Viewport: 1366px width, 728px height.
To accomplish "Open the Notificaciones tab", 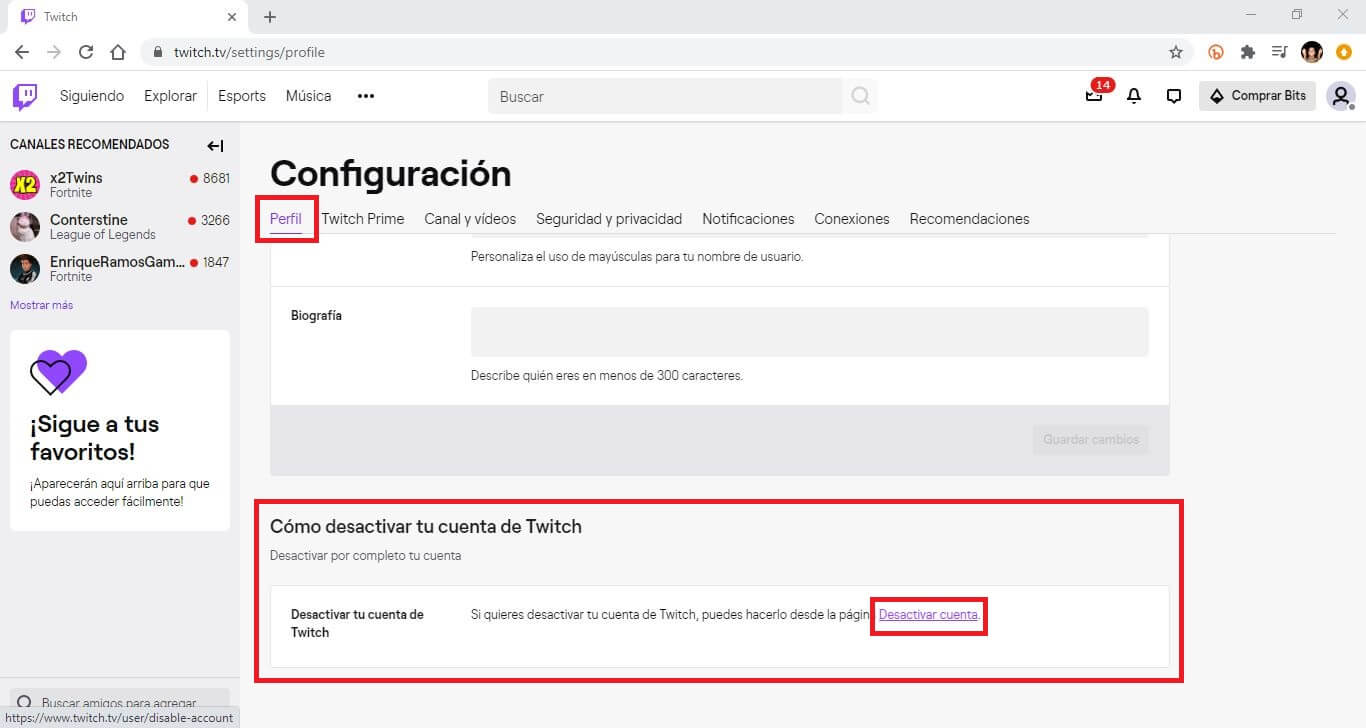I will tap(748, 219).
